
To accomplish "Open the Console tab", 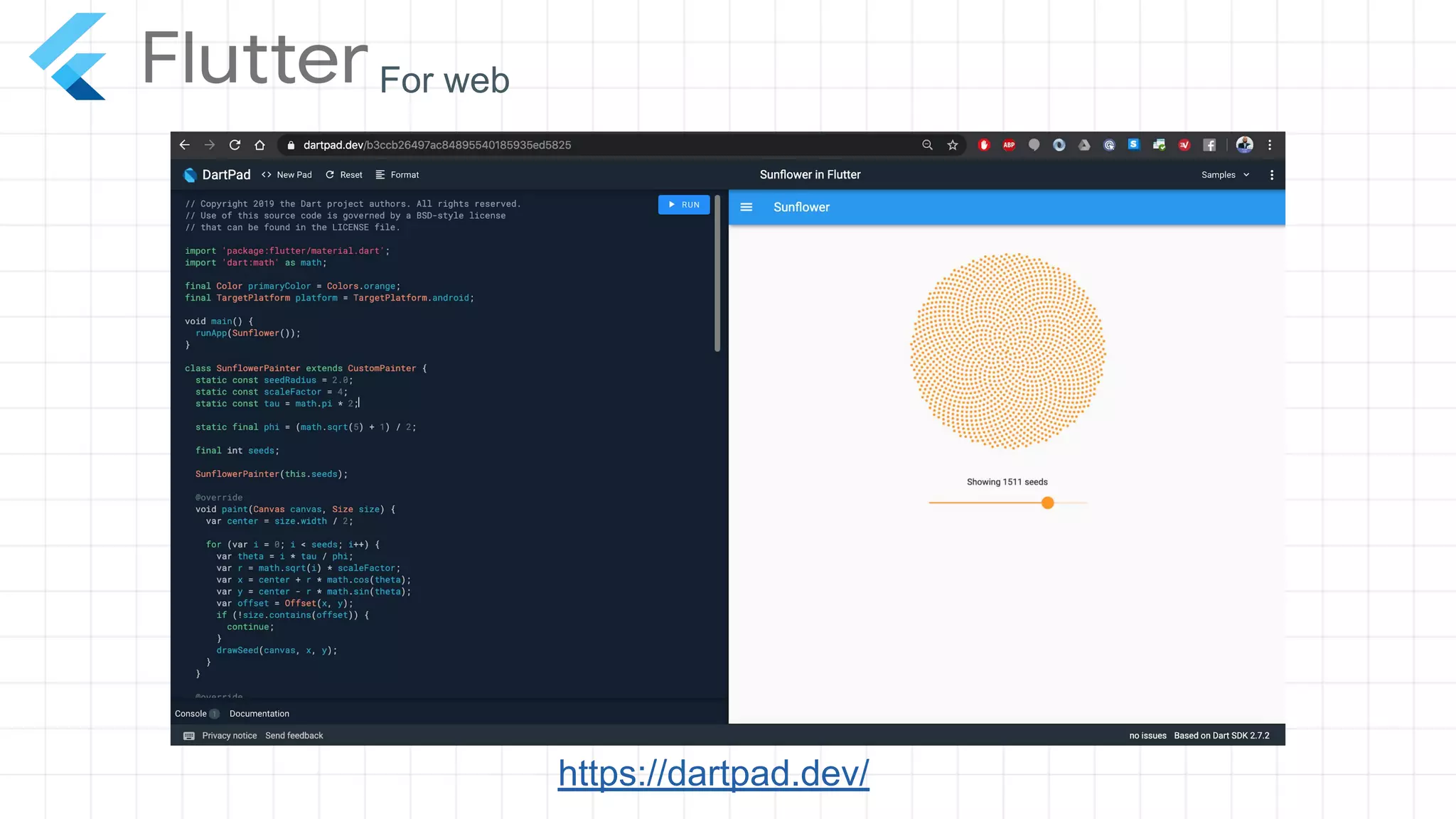I will [191, 714].
